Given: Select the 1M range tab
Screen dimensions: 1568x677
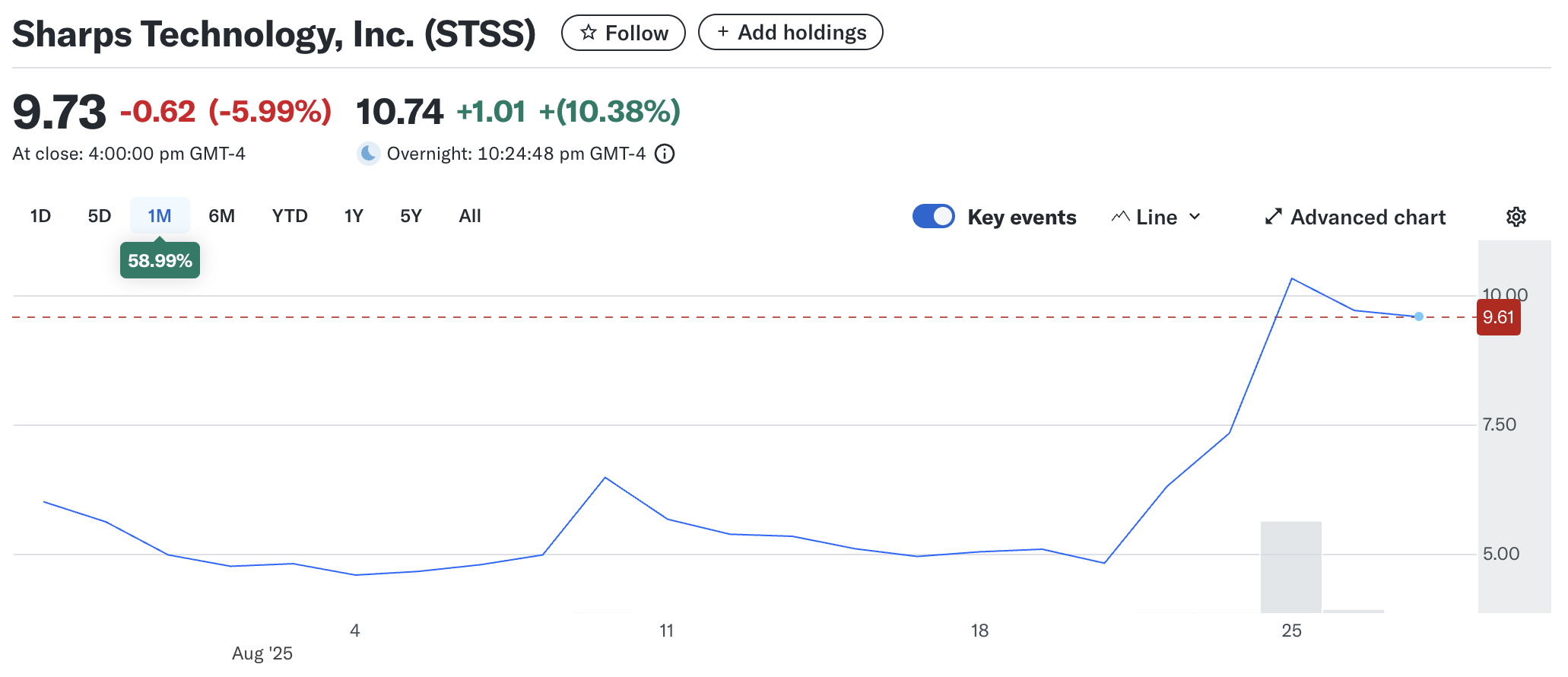Looking at the screenshot, I should click(160, 216).
